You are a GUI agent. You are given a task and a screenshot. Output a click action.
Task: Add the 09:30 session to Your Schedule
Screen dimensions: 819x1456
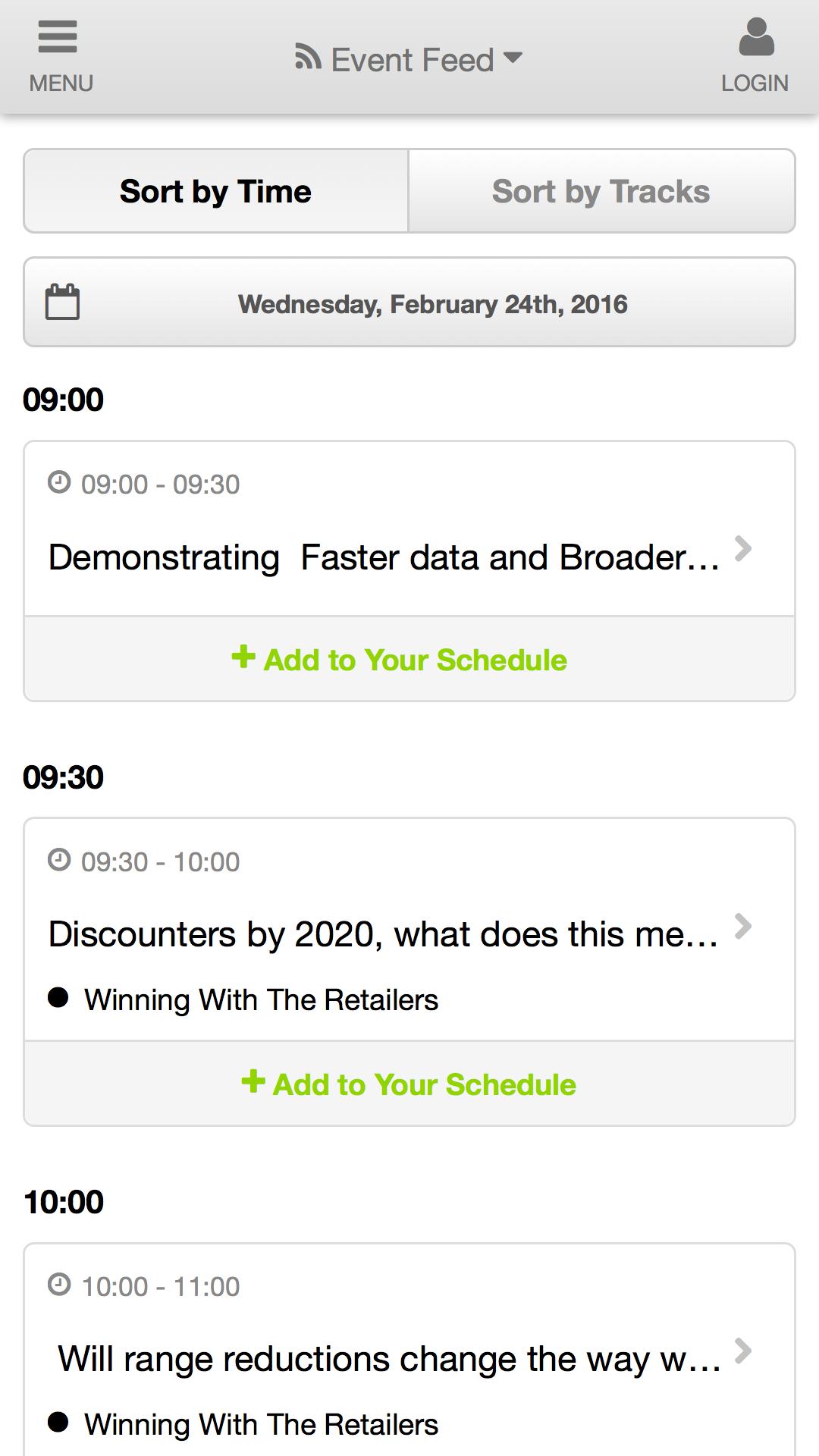coord(409,1084)
